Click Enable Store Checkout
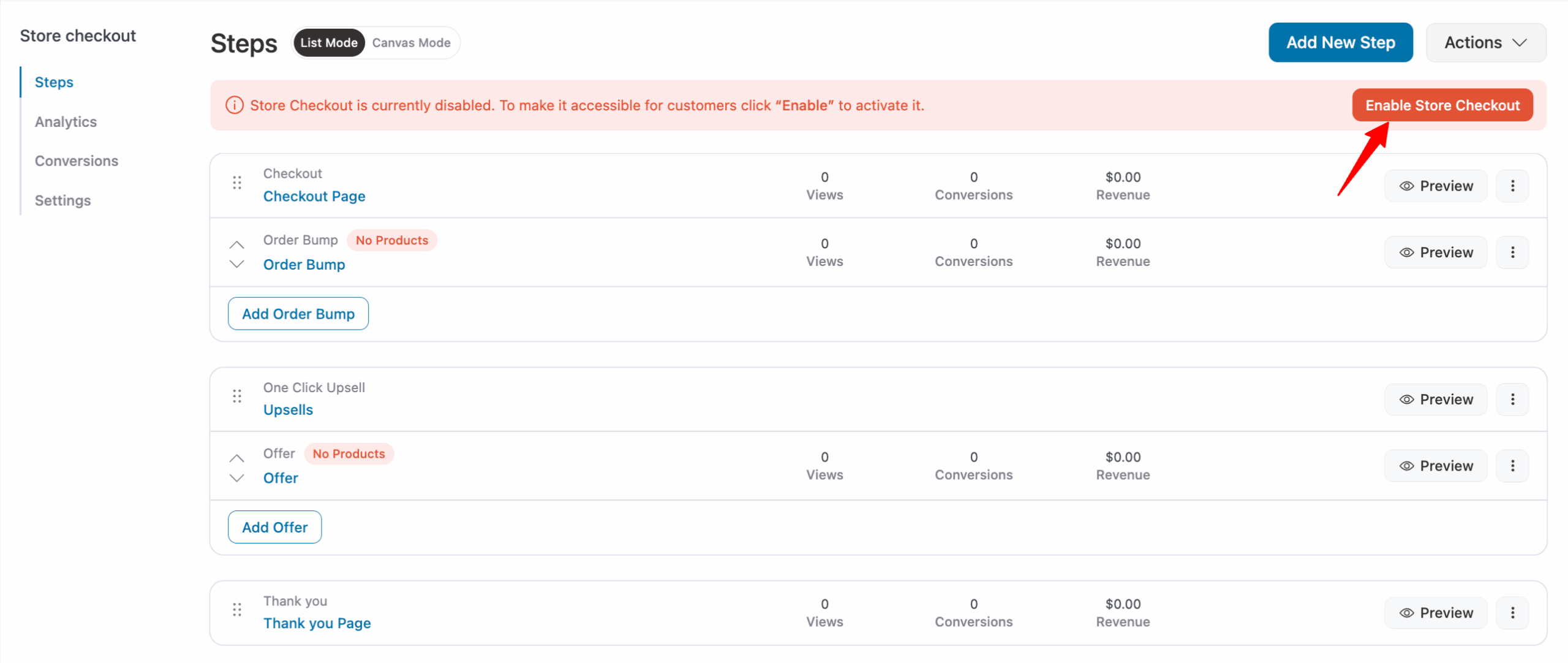This screenshot has height=663, width=1568. (x=1442, y=105)
